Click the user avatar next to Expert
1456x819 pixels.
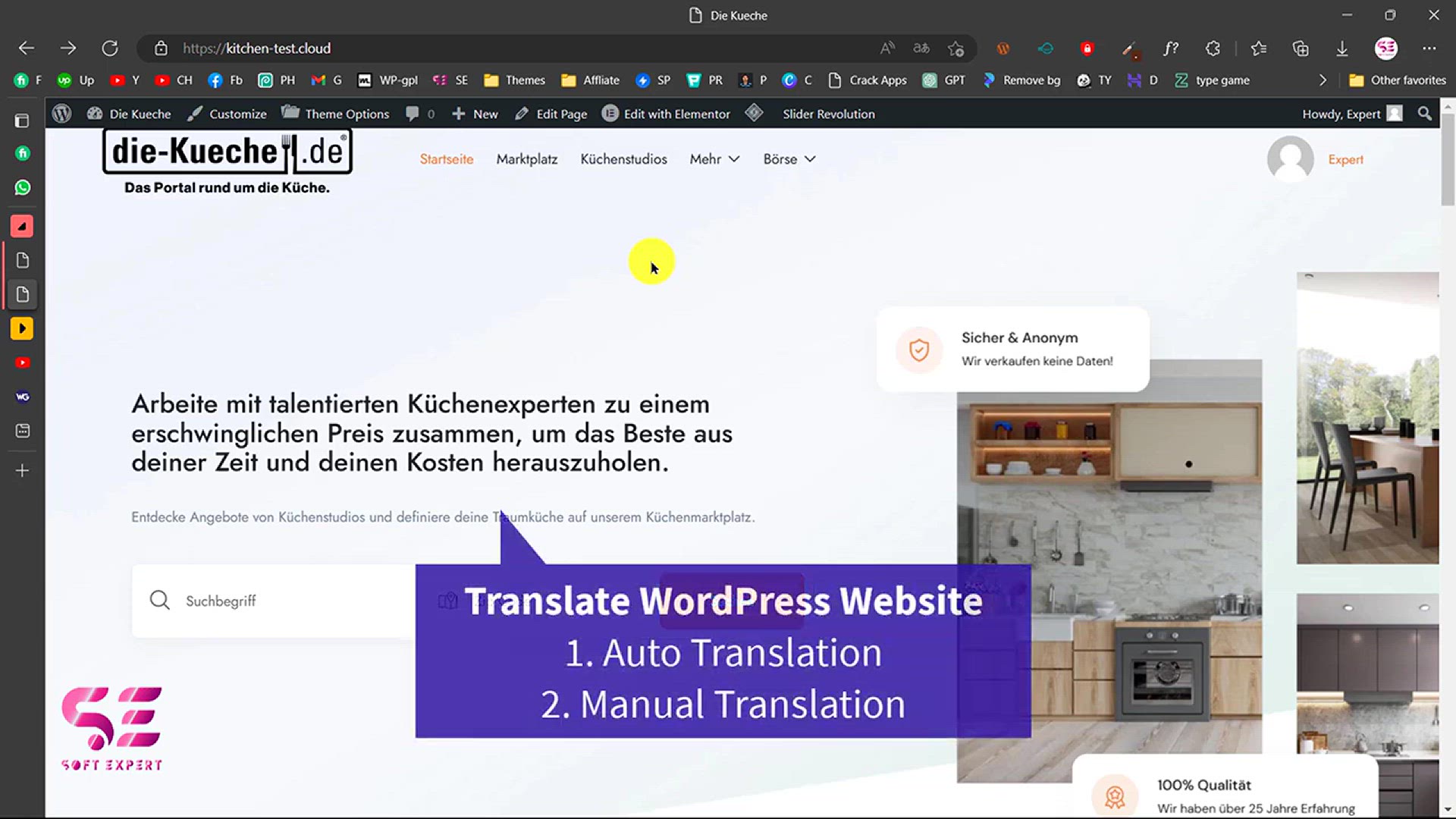click(1291, 159)
